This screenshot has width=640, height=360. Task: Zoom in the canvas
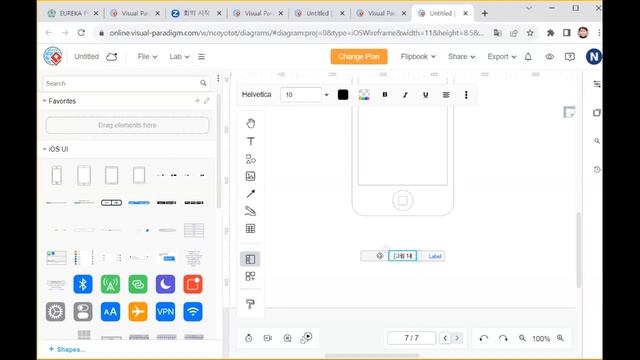[x=560, y=338]
